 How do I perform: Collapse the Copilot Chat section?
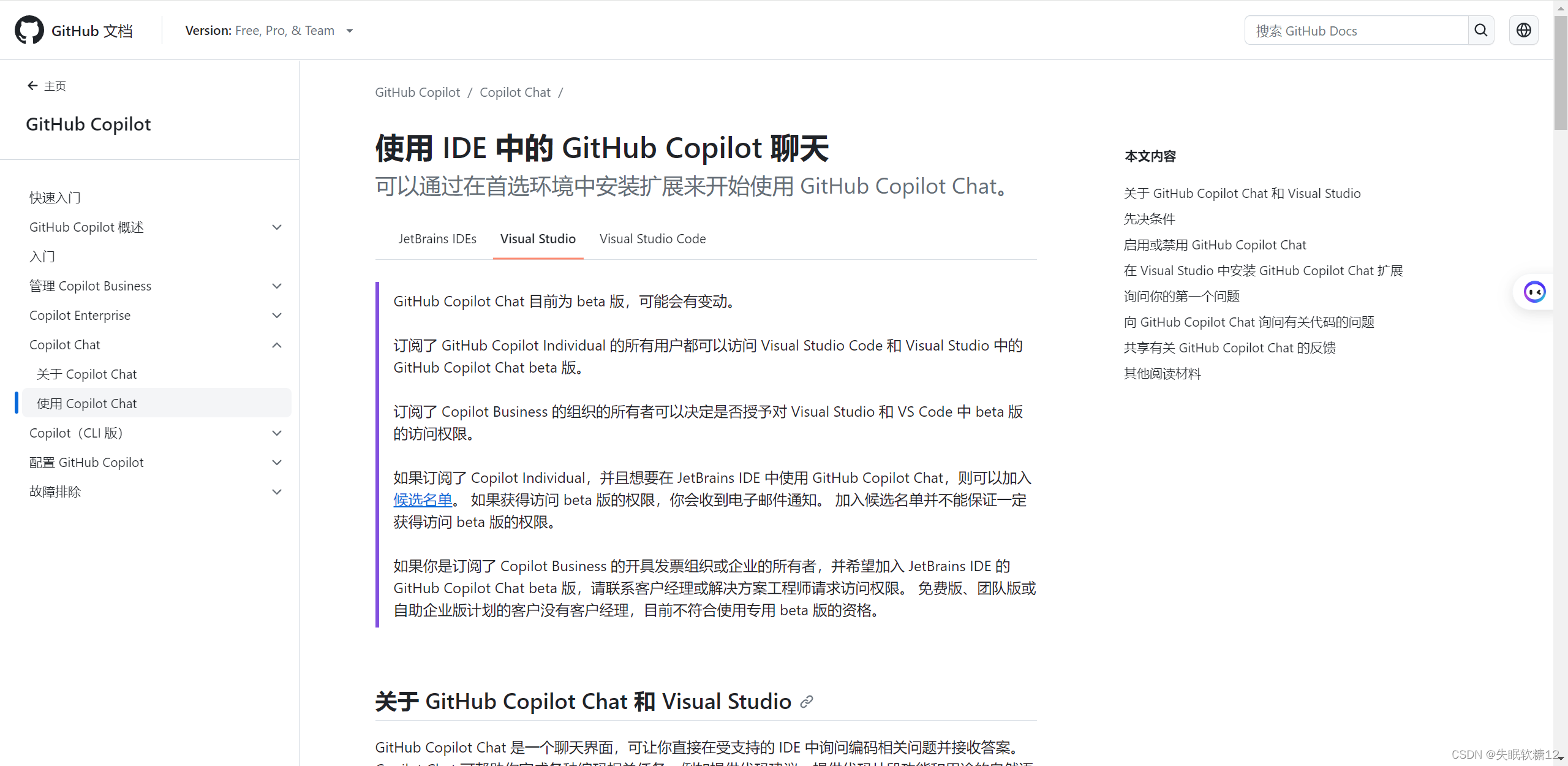point(277,345)
